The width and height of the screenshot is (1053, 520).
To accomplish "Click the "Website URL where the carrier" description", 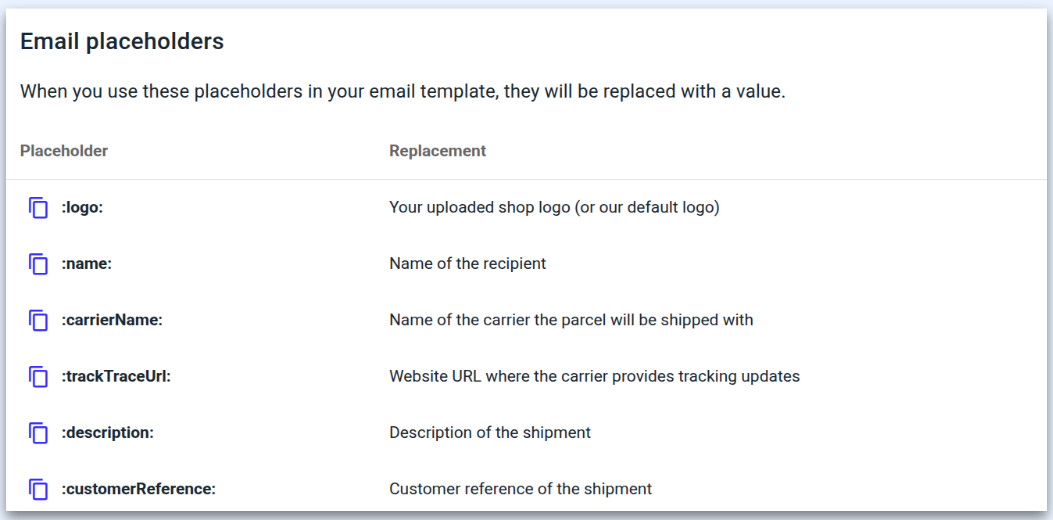I will 594,377.
